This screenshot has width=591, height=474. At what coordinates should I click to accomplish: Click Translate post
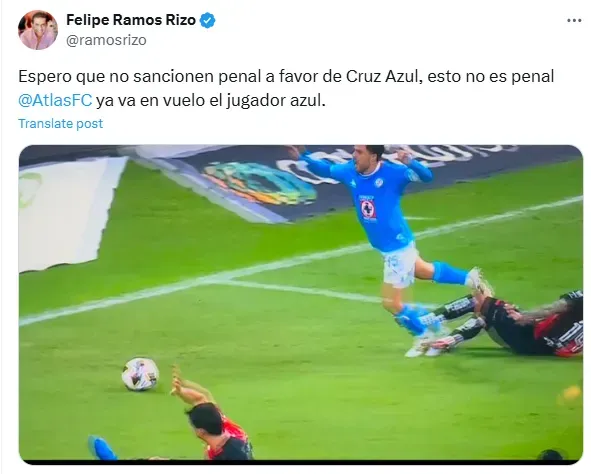[x=60, y=124]
